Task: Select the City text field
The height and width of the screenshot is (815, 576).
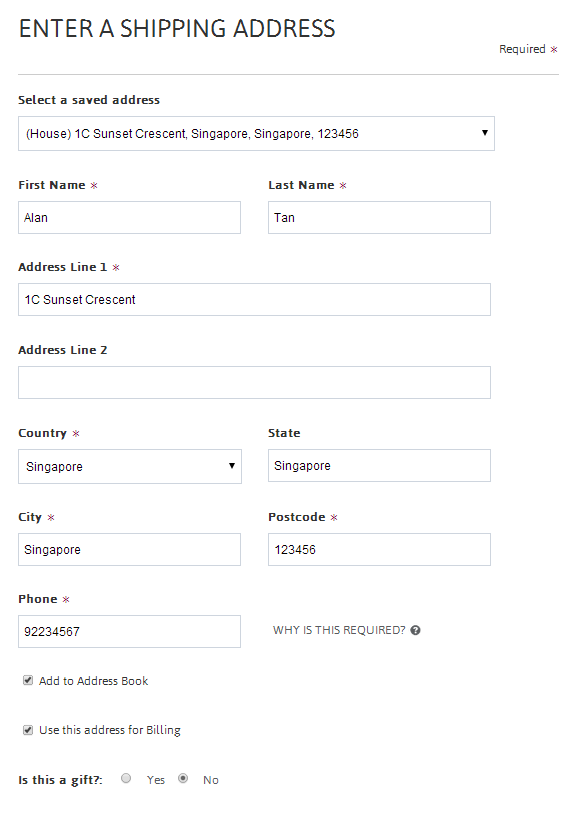Action: click(x=129, y=549)
